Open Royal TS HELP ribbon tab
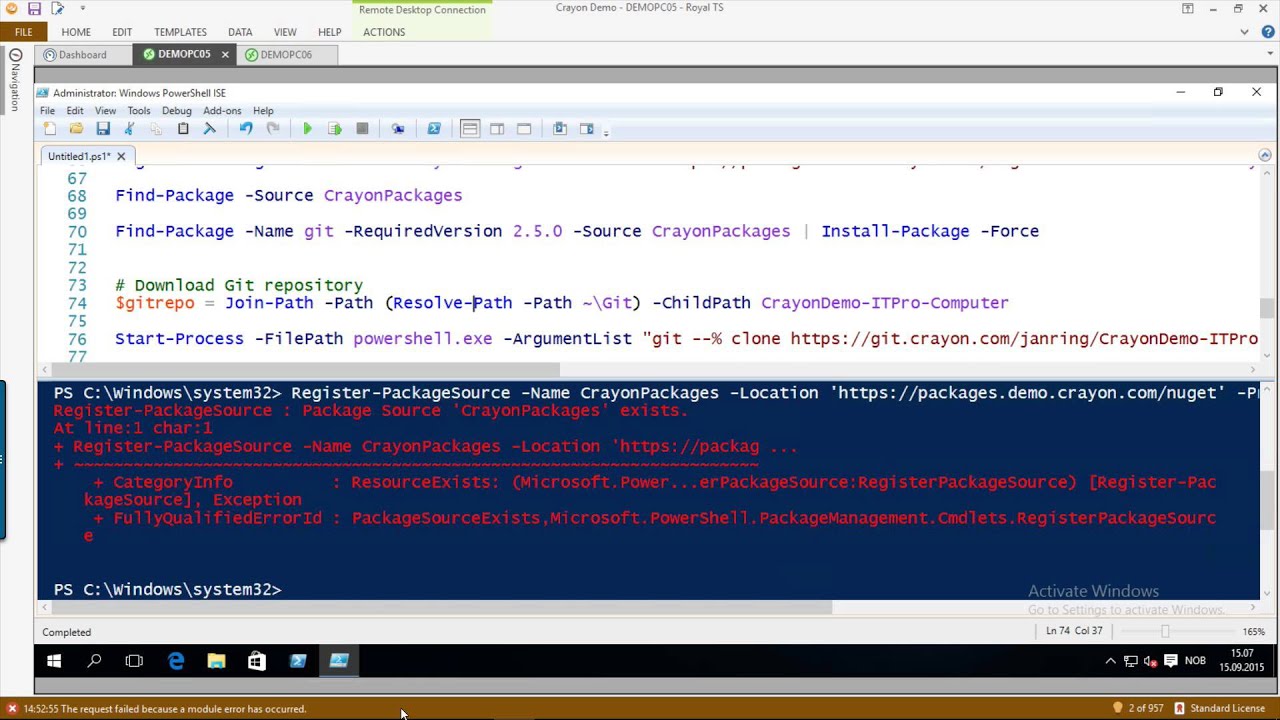The image size is (1280, 720). point(329,32)
